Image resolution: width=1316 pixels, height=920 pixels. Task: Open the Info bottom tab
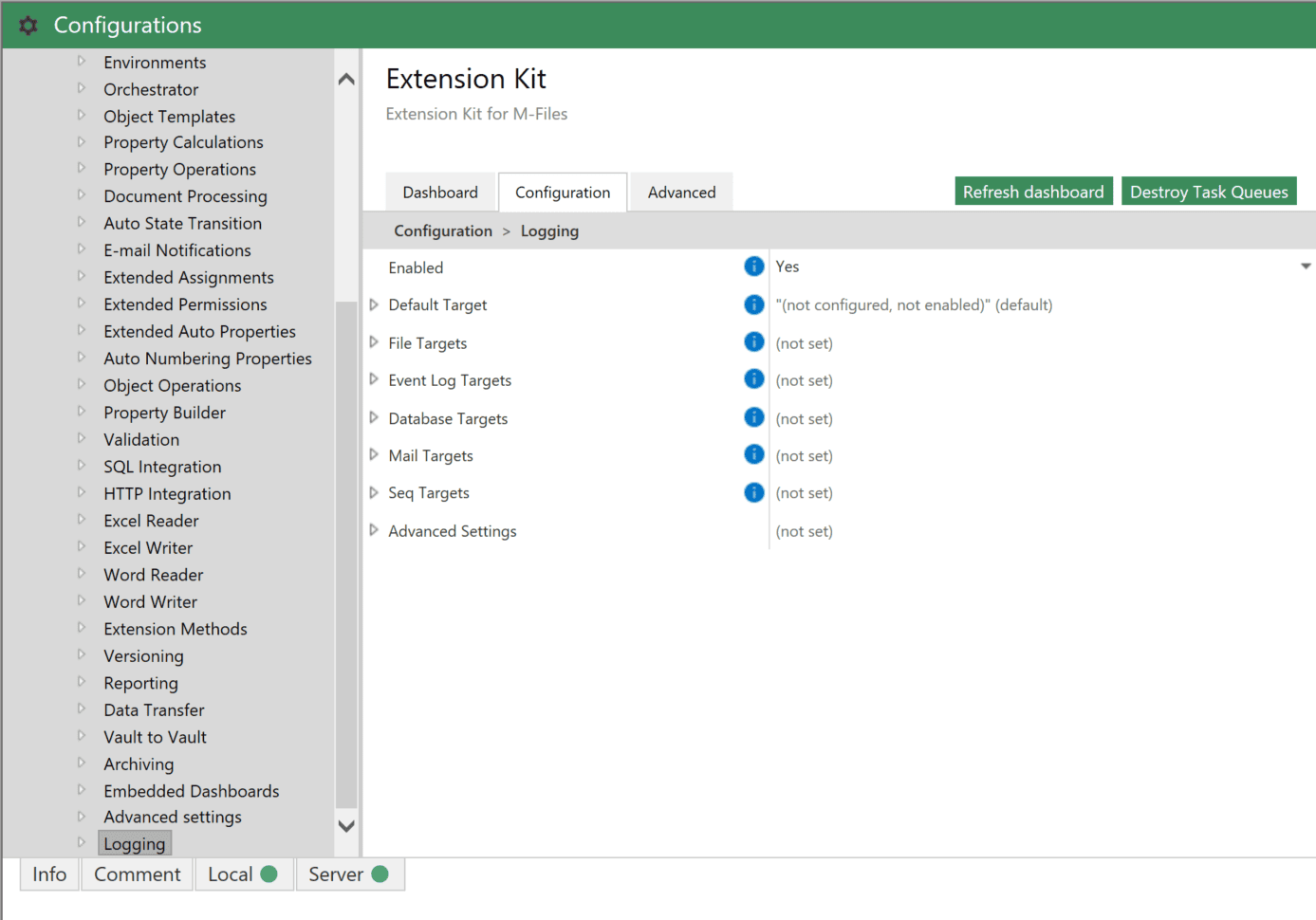49,874
